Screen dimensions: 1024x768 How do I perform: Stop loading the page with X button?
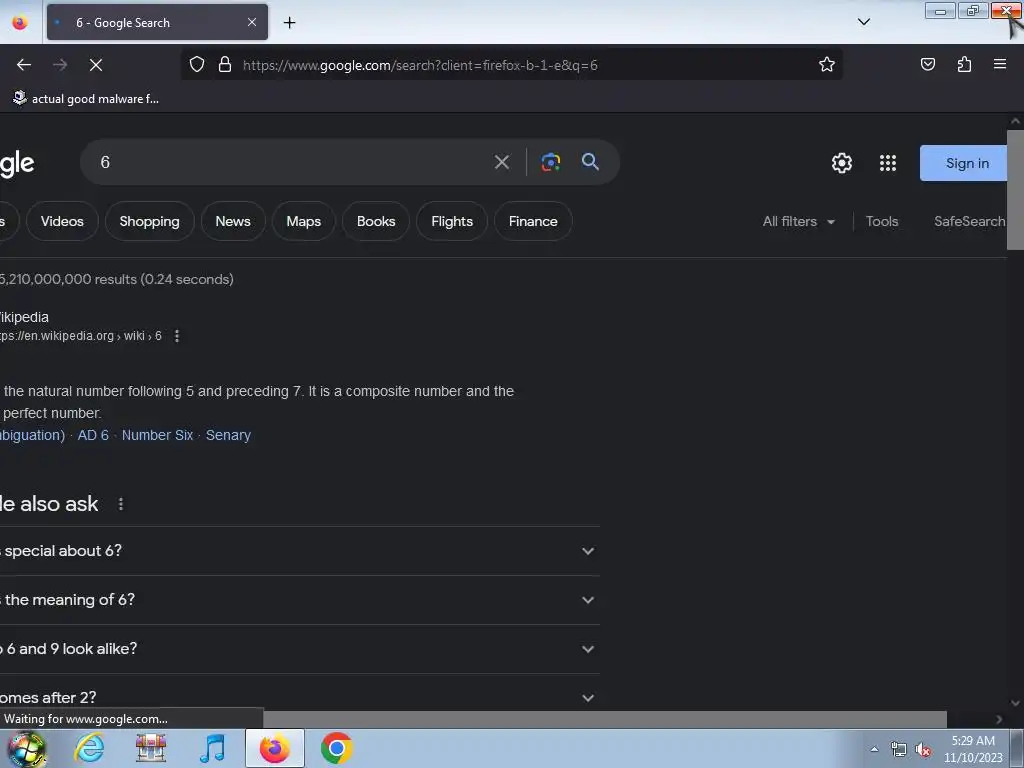(x=96, y=65)
